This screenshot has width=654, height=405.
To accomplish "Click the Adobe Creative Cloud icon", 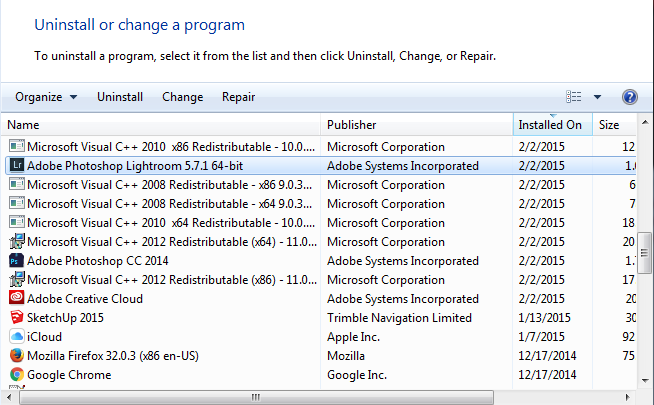I will click(x=17, y=297).
